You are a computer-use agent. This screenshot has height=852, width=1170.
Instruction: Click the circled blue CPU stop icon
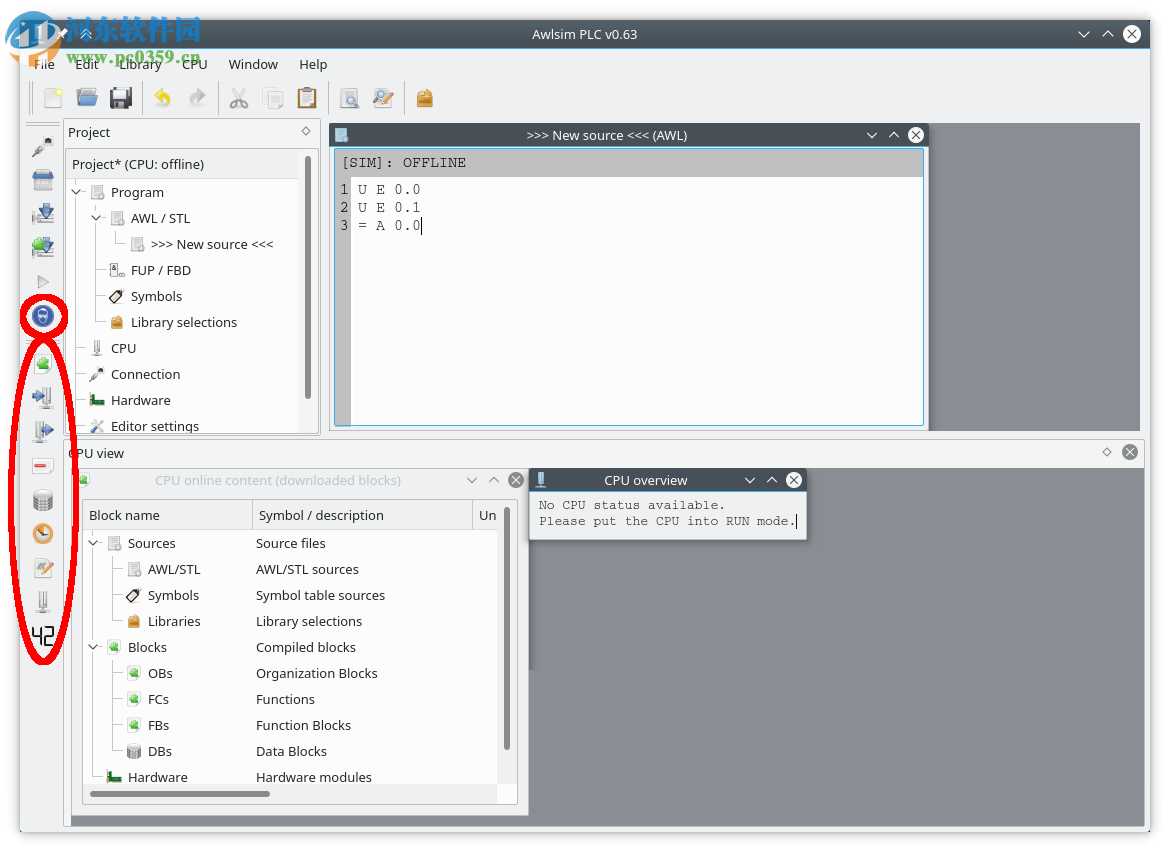click(42, 315)
